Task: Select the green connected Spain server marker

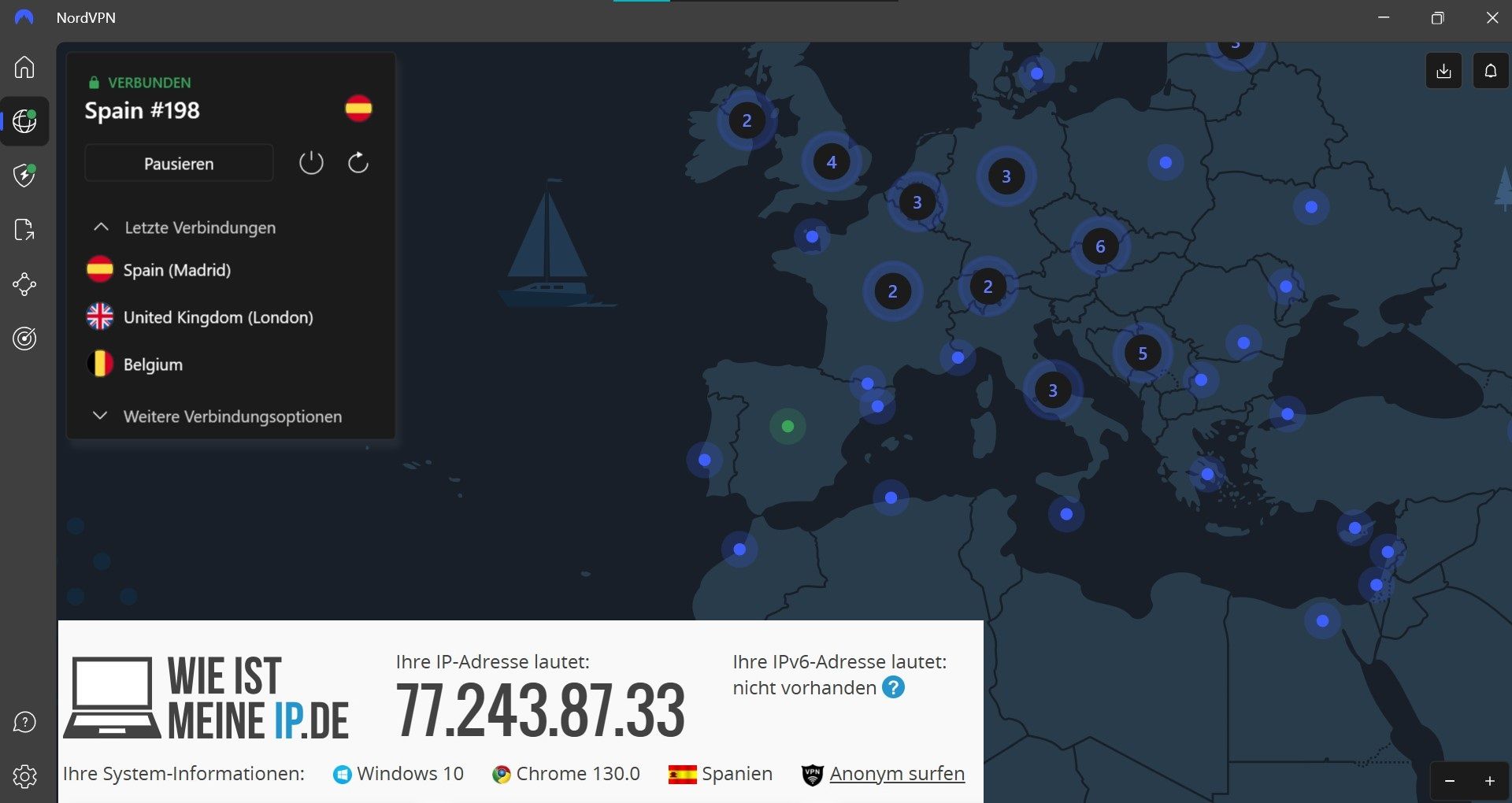Action: pos(787,427)
